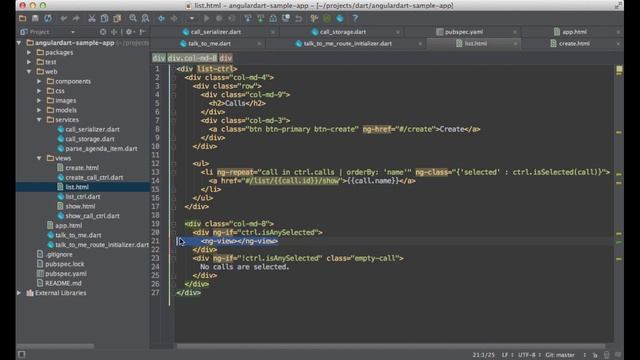Click tool windows toggle at bottom-left corner
The height and width of the screenshot is (360, 640).
coord(22,355)
